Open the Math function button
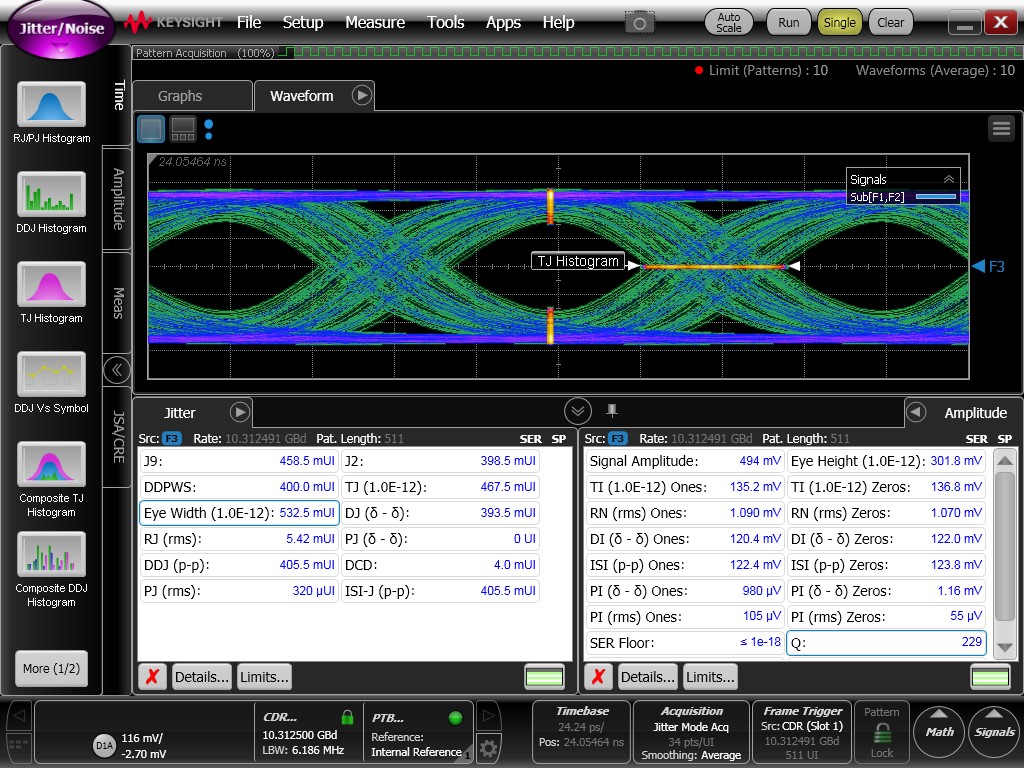1024x768 pixels. tap(939, 731)
